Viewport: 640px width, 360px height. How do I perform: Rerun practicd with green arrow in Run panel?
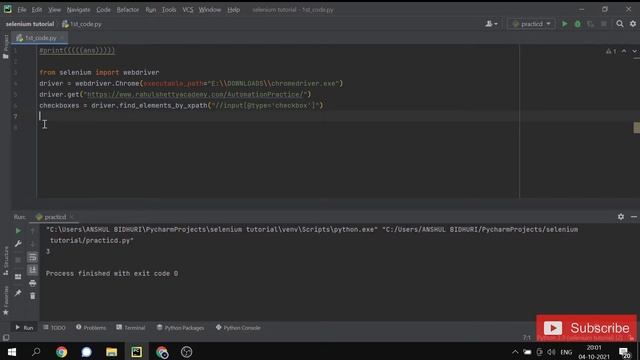point(18,231)
